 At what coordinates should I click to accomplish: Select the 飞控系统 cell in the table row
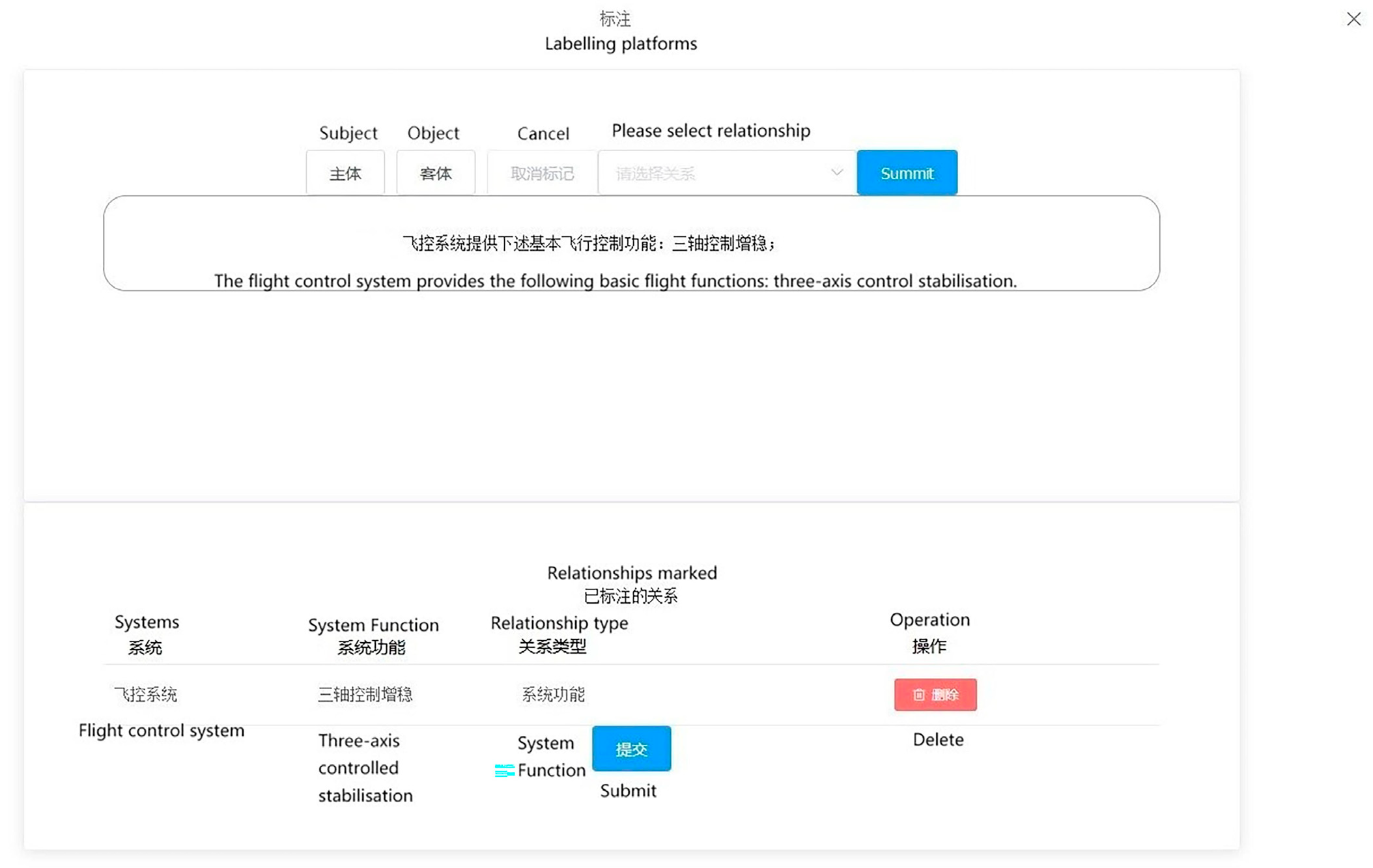146,695
